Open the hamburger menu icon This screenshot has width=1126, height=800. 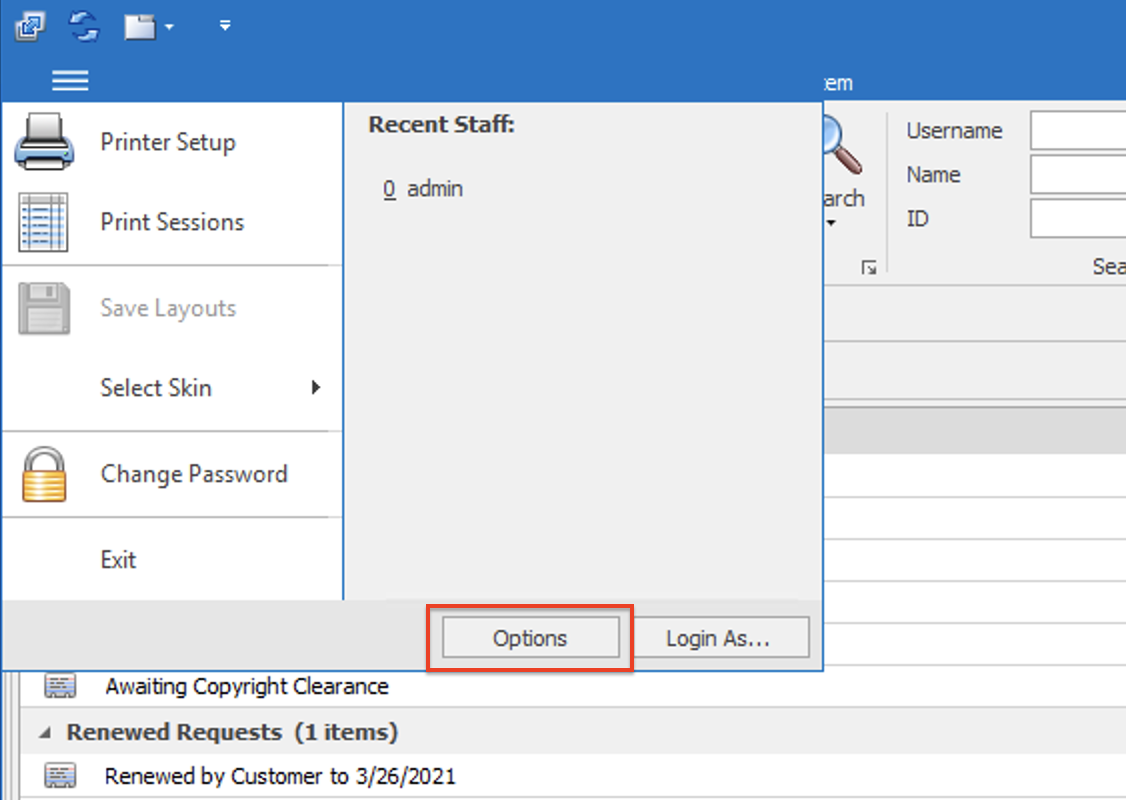[70, 80]
